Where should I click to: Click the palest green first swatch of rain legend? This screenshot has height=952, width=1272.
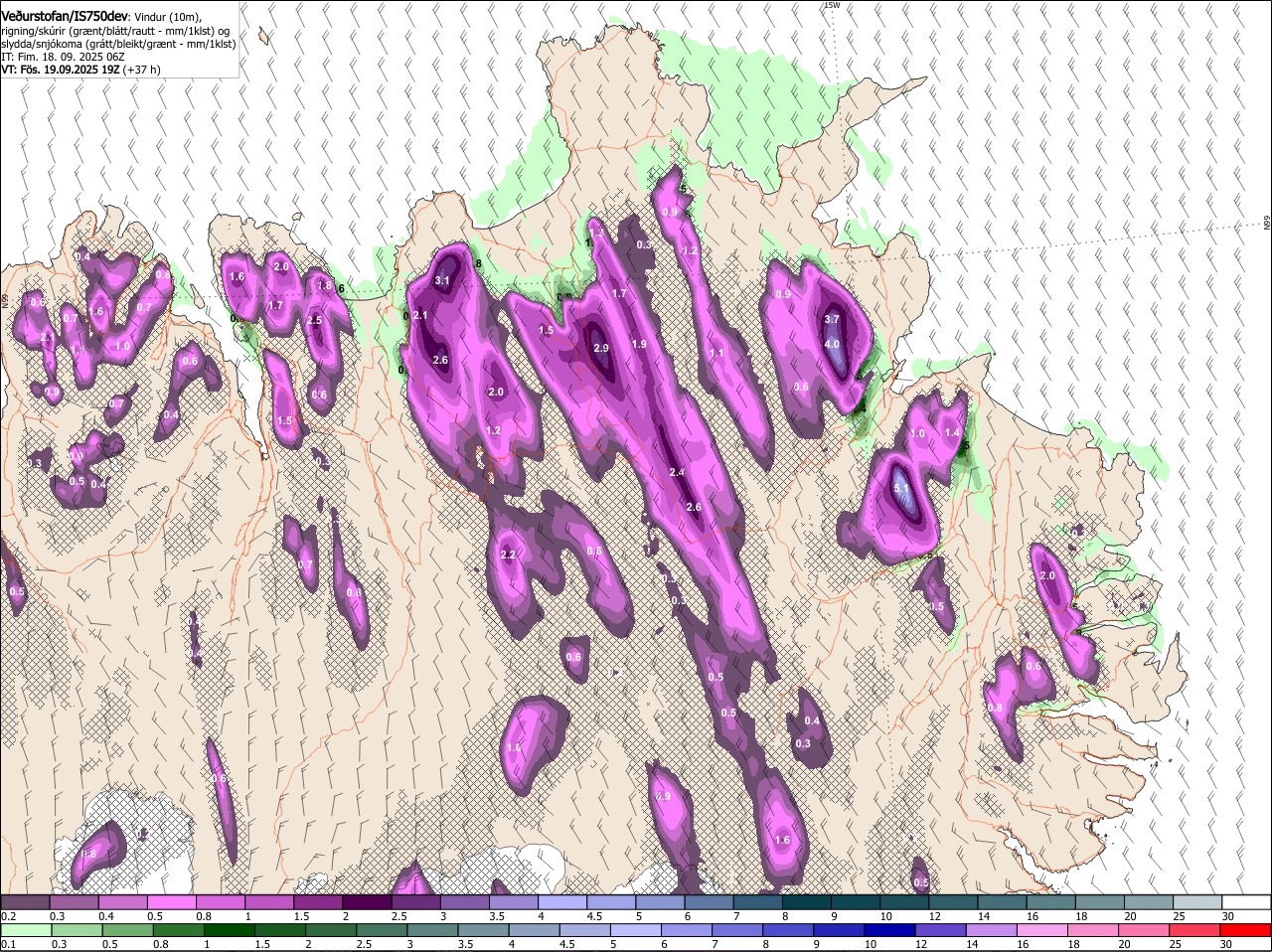click(x=25, y=930)
